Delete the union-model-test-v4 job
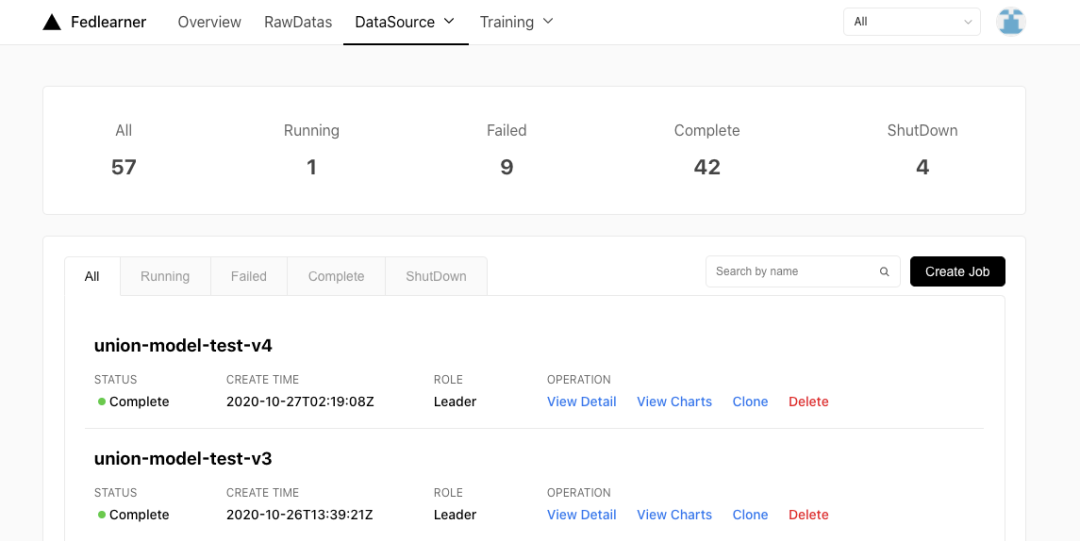This screenshot has height=541, width=1080. click(x=808, y=402)
